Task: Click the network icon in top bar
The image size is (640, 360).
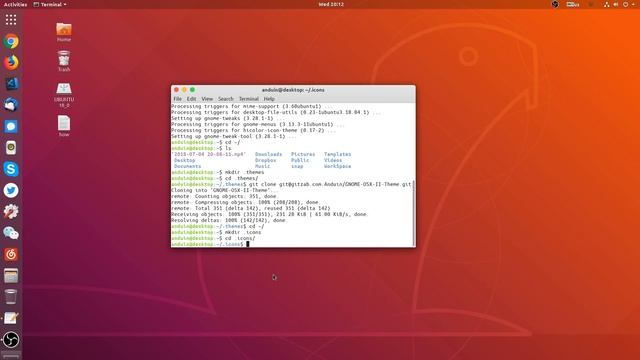Action: pyautogui.click(x=607, y=4)
